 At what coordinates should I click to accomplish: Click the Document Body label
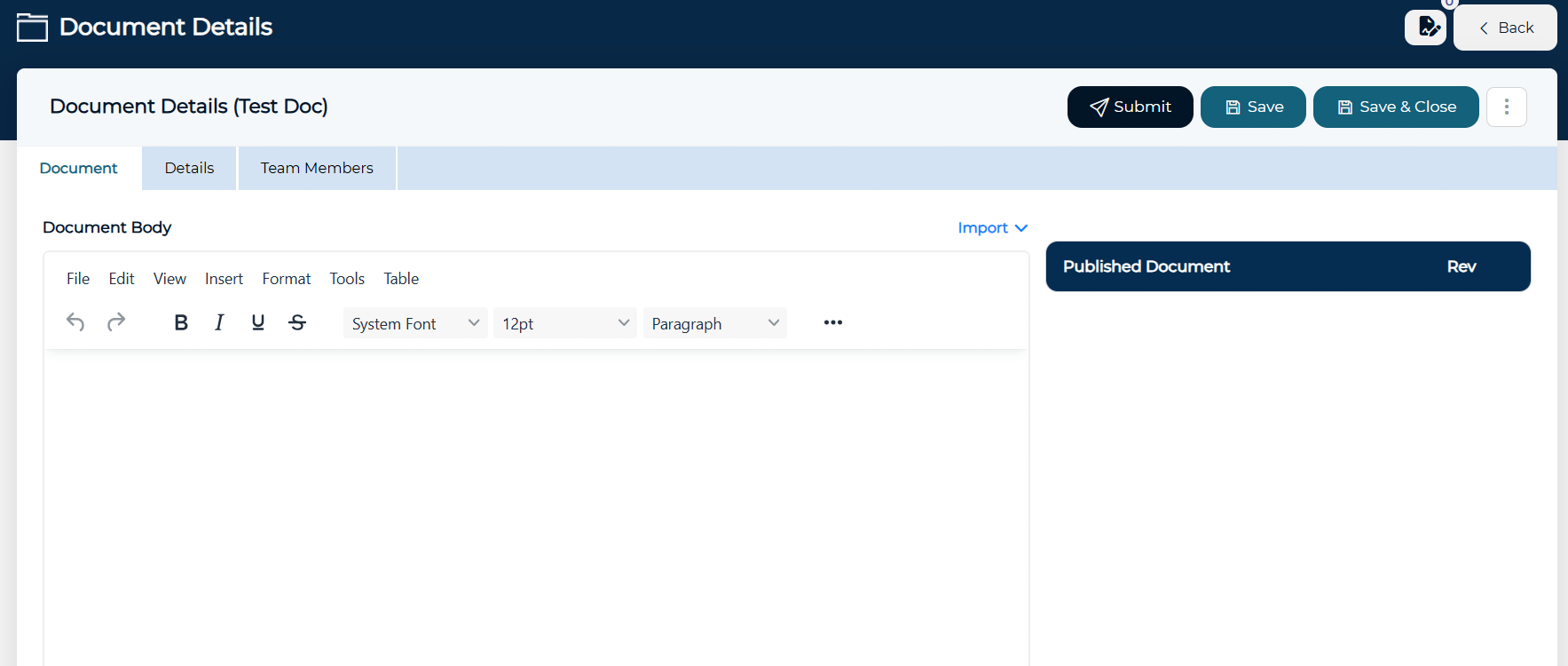tap(107, 227)
